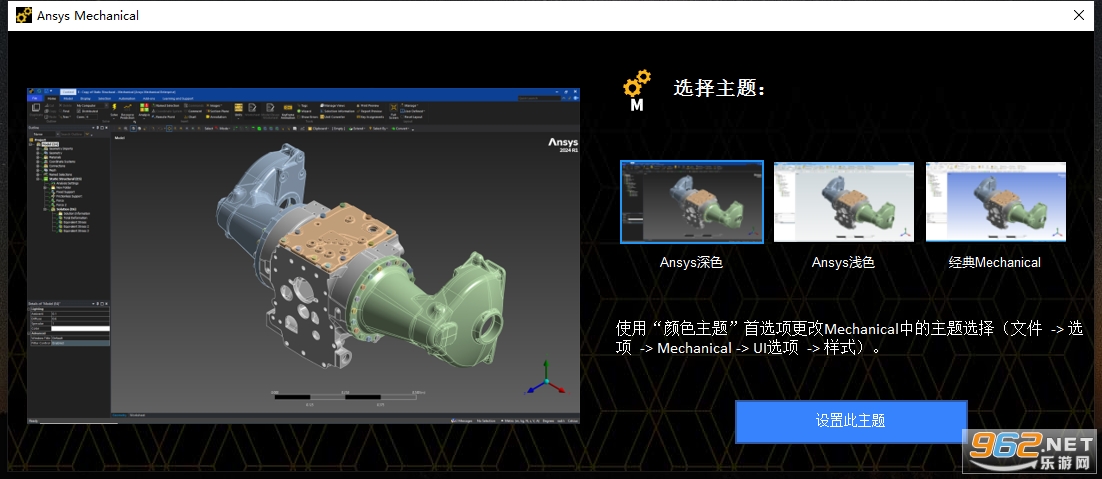The height and width of the screenshot is (479, 1102).
Task: Select the Ansys浅色 theme thumbnail
Action: pos(843,202)
